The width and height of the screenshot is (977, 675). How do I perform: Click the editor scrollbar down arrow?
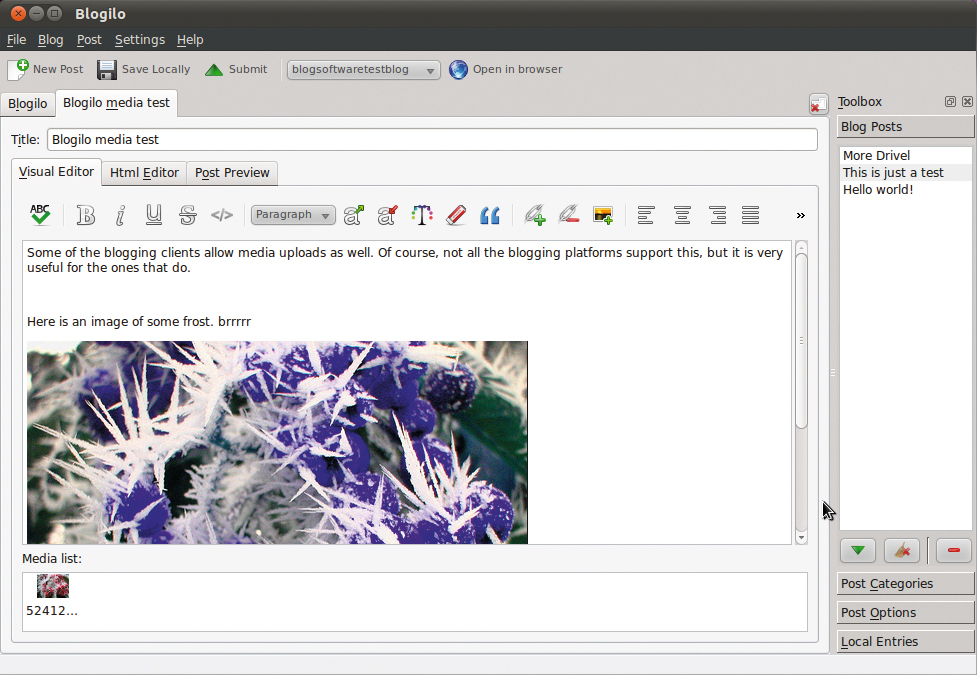click(801, 537)
